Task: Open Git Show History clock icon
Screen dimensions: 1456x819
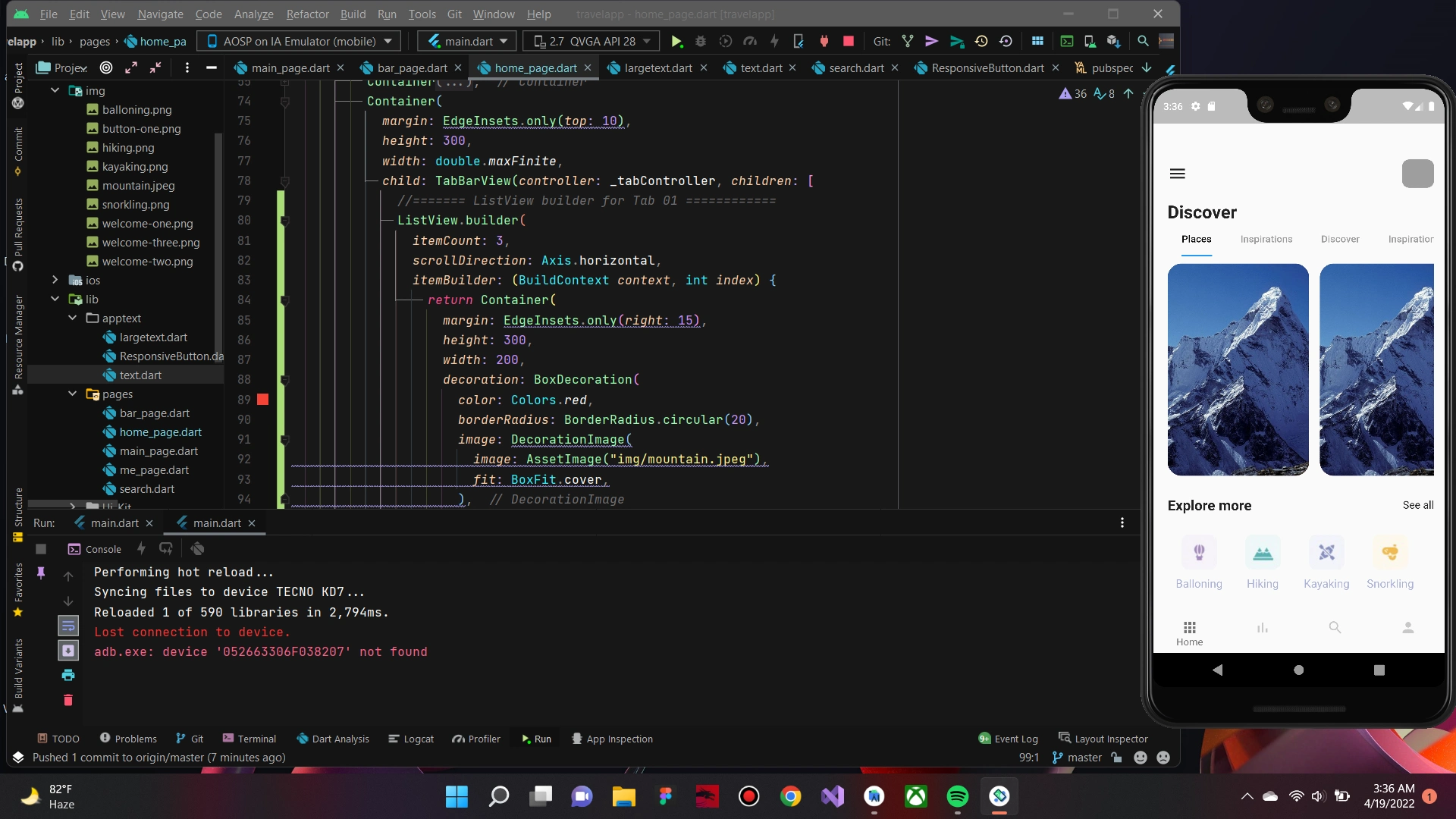Action: coord(981,42)
